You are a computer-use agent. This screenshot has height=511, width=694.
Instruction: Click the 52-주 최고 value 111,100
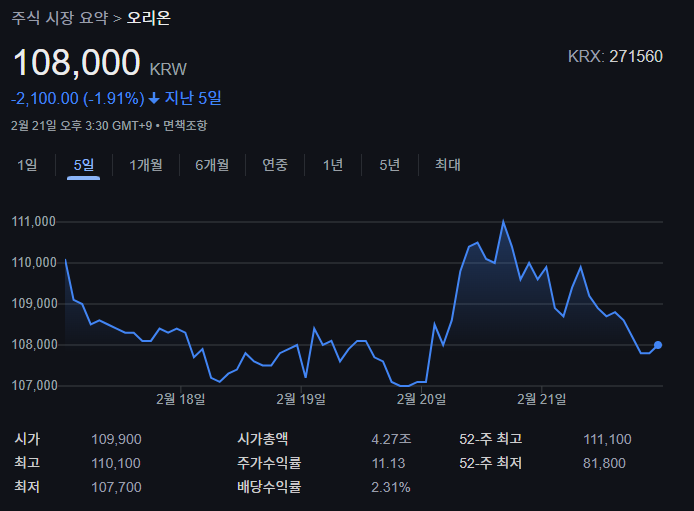[607, 439]
